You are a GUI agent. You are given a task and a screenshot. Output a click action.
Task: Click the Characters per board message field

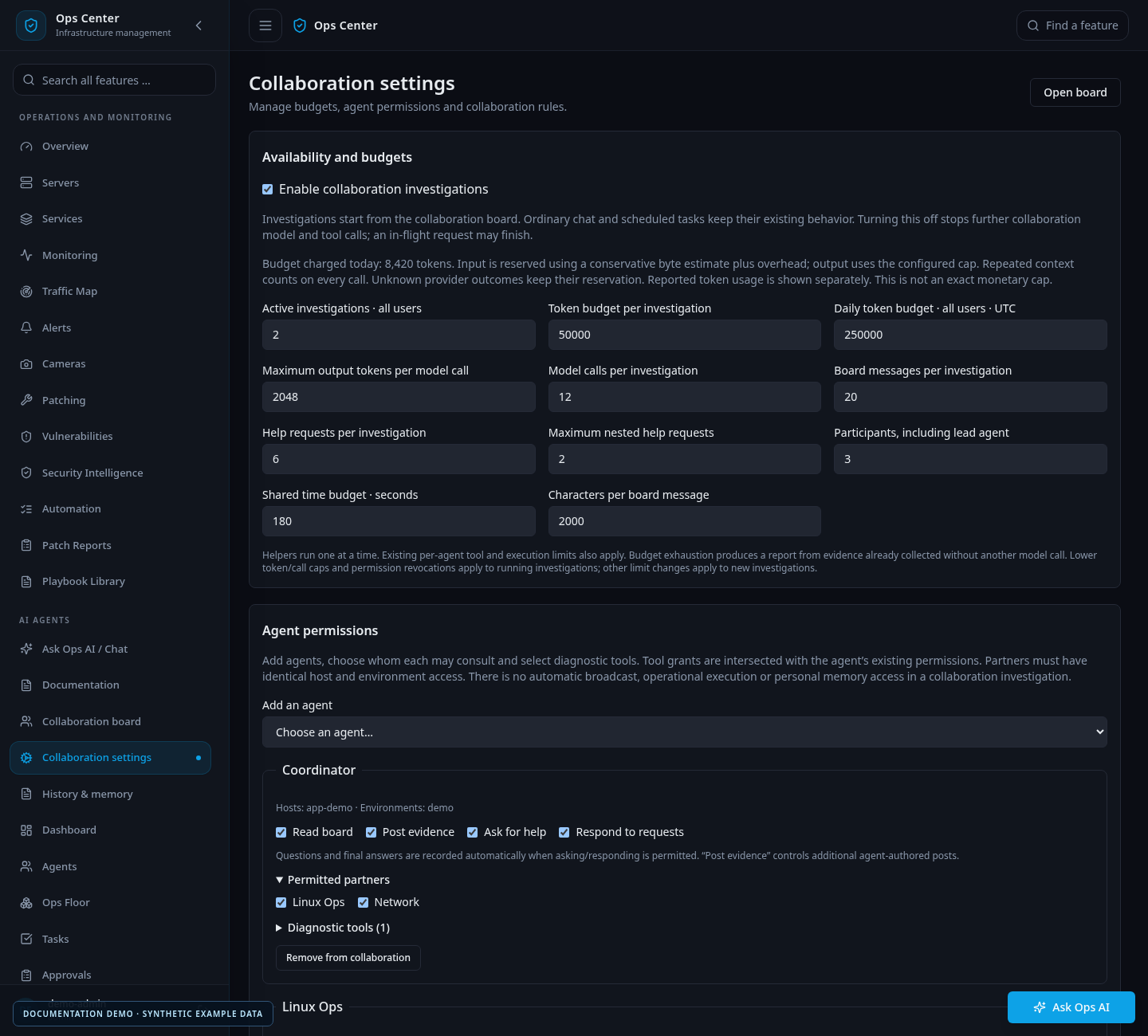(x=684, y=521)
